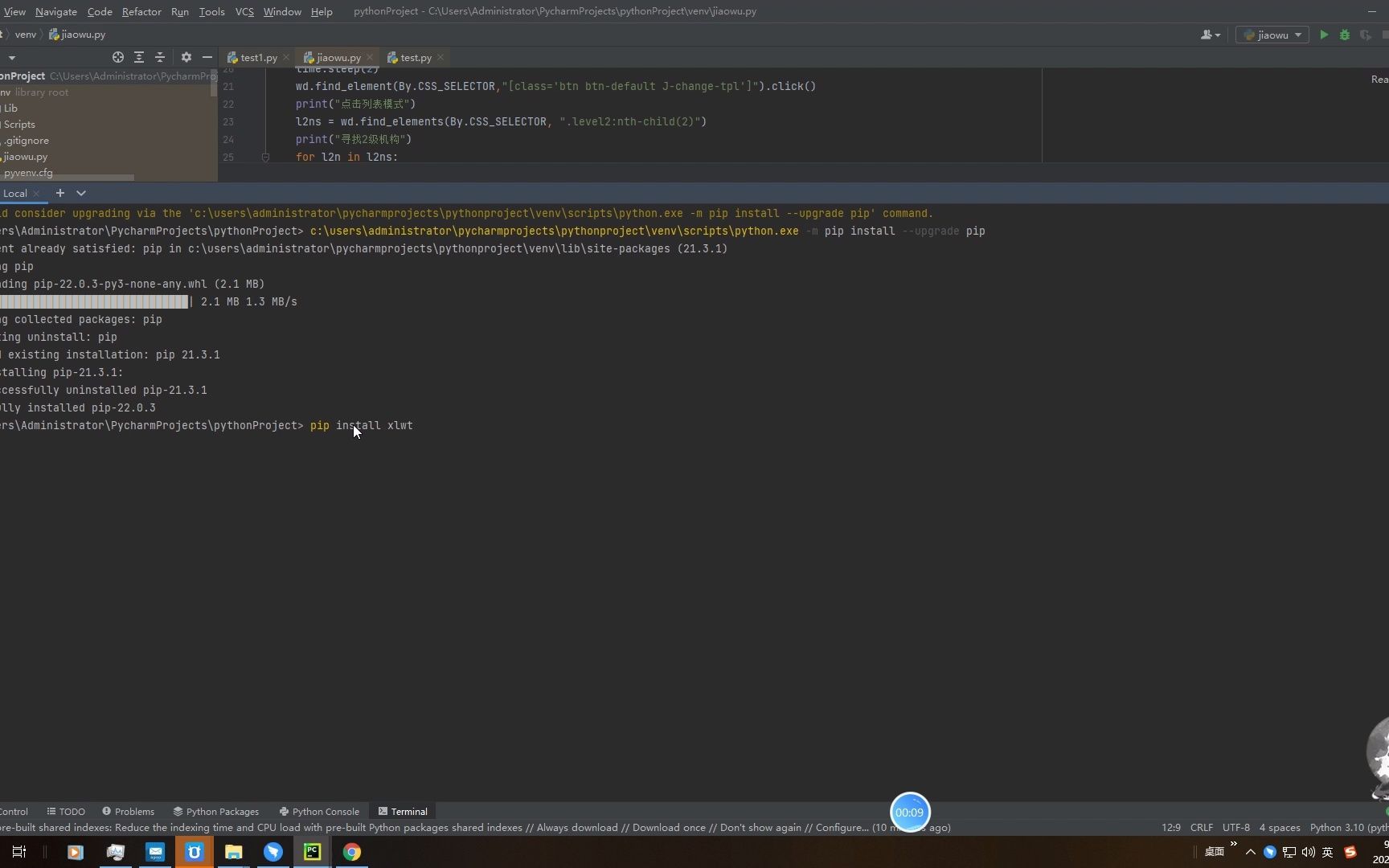Open the jiaowu run configuration dropdown
Image resolution: width=1389 pixels, height=868 pixels.
pyautogui.click(x=1272, y=35)
